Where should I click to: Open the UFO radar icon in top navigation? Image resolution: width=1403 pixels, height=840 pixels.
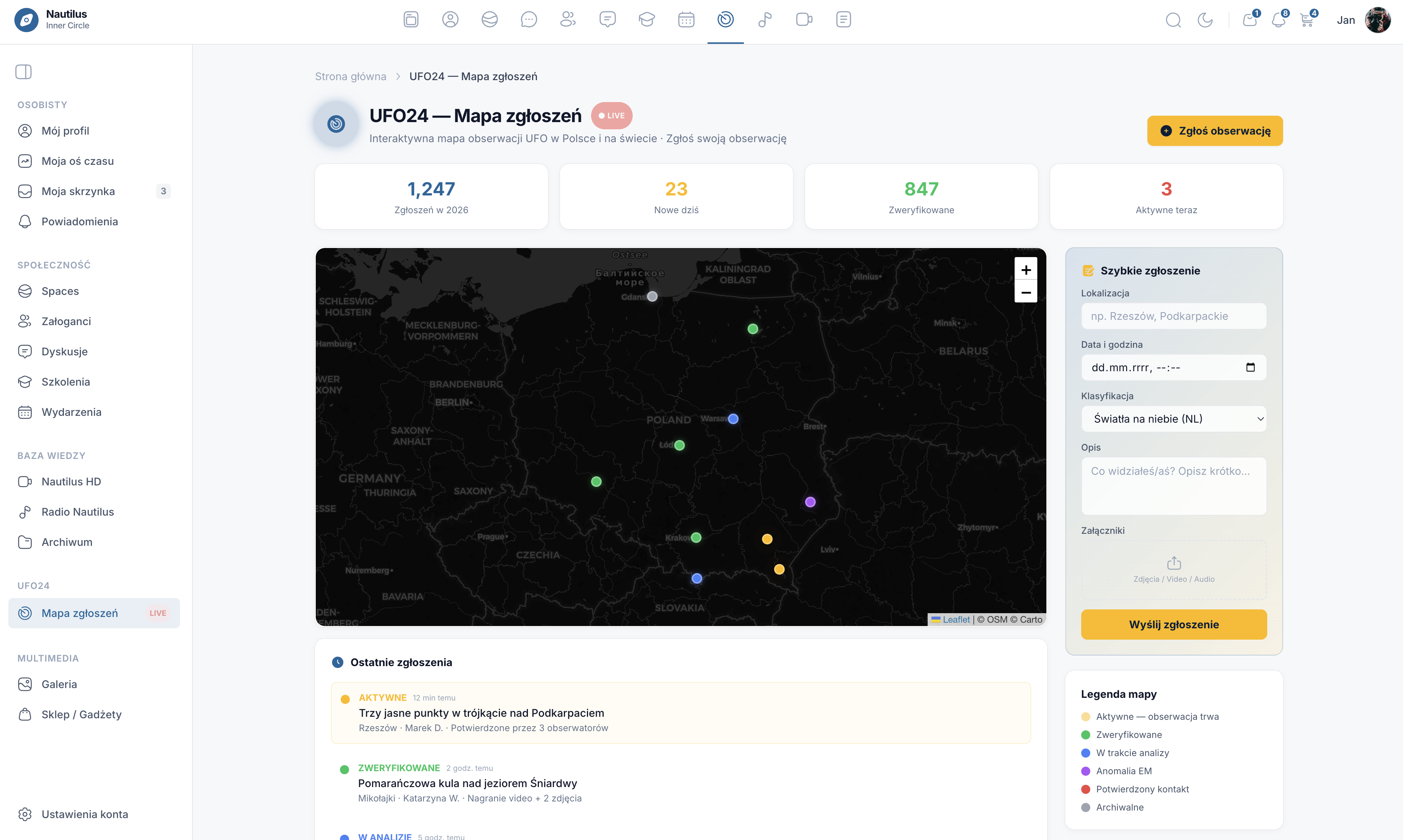(725, 20)
